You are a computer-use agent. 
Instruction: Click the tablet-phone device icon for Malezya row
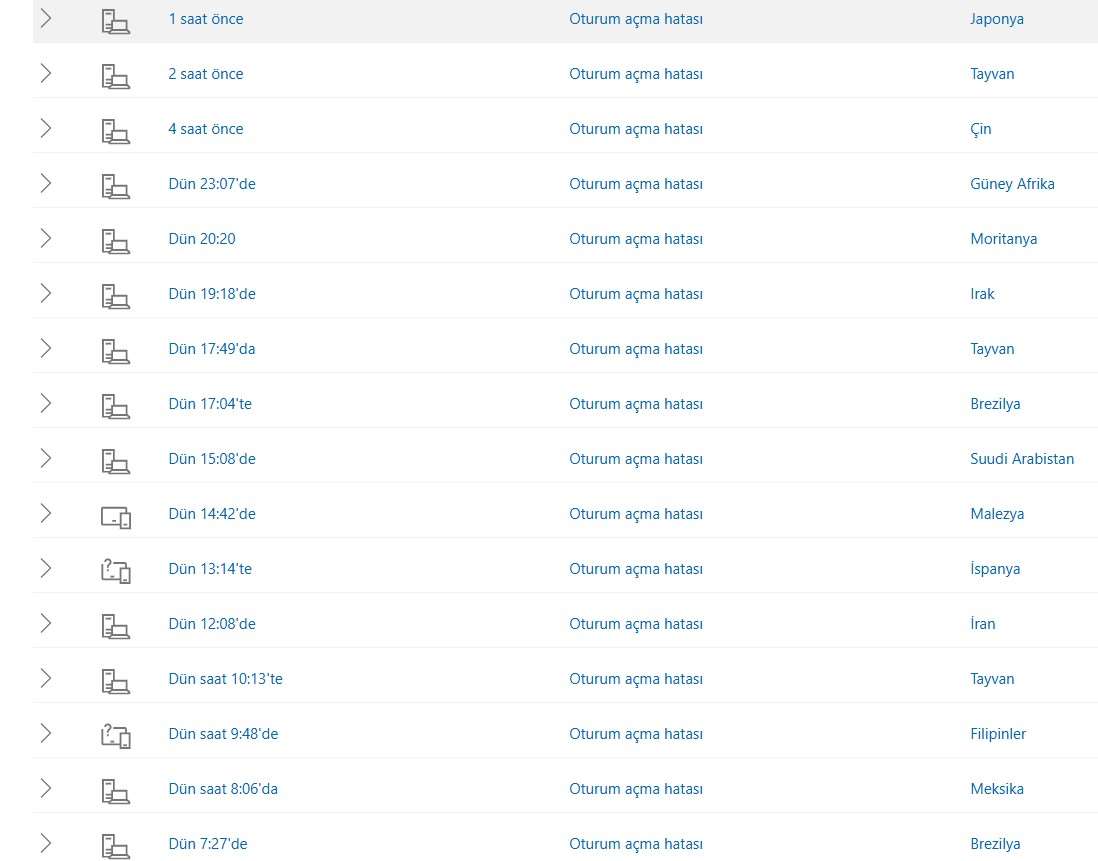[116, 517]
